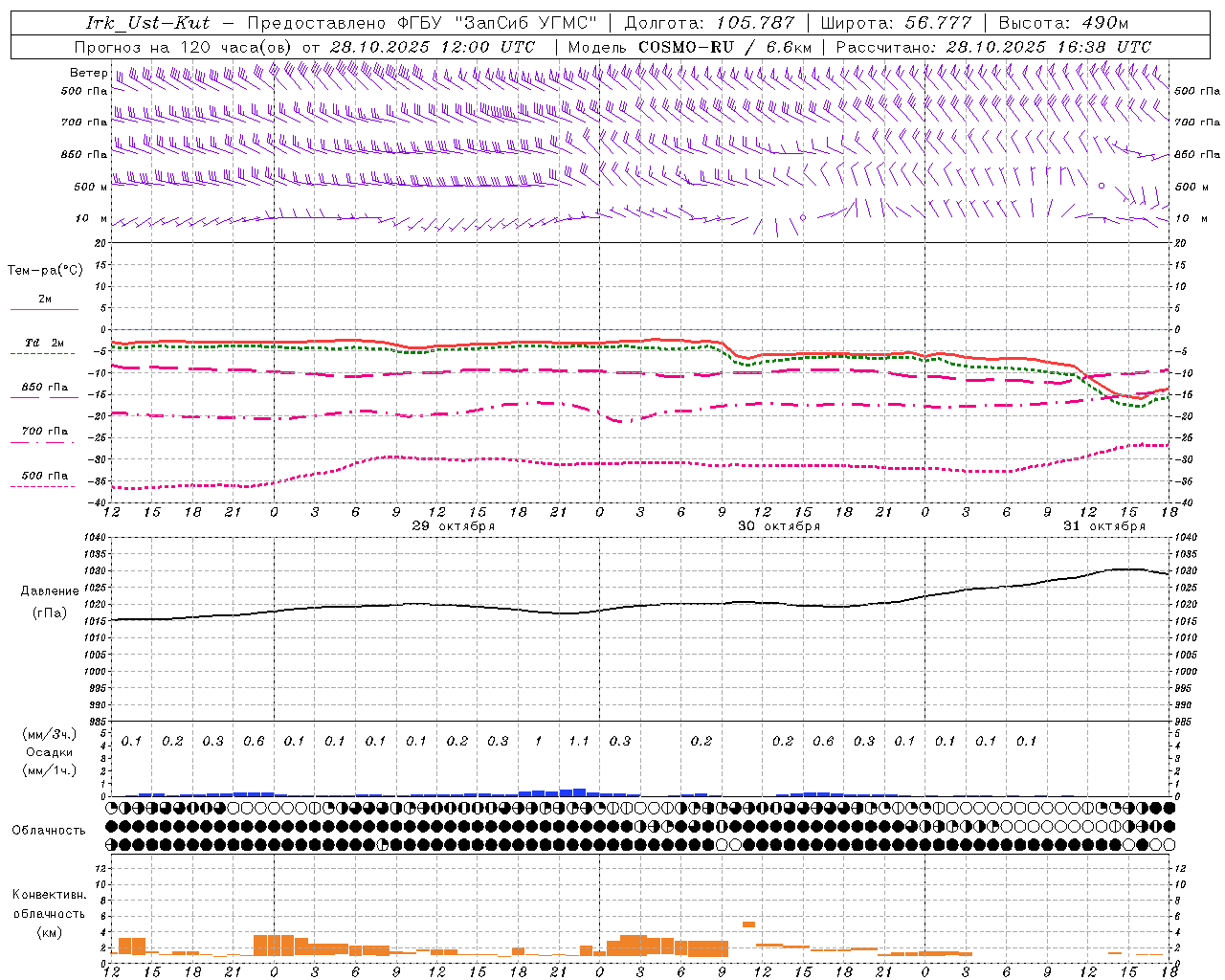Click the Конвективн. label of convective clouds
The image size is (1225, 980).
click(49, 895)
